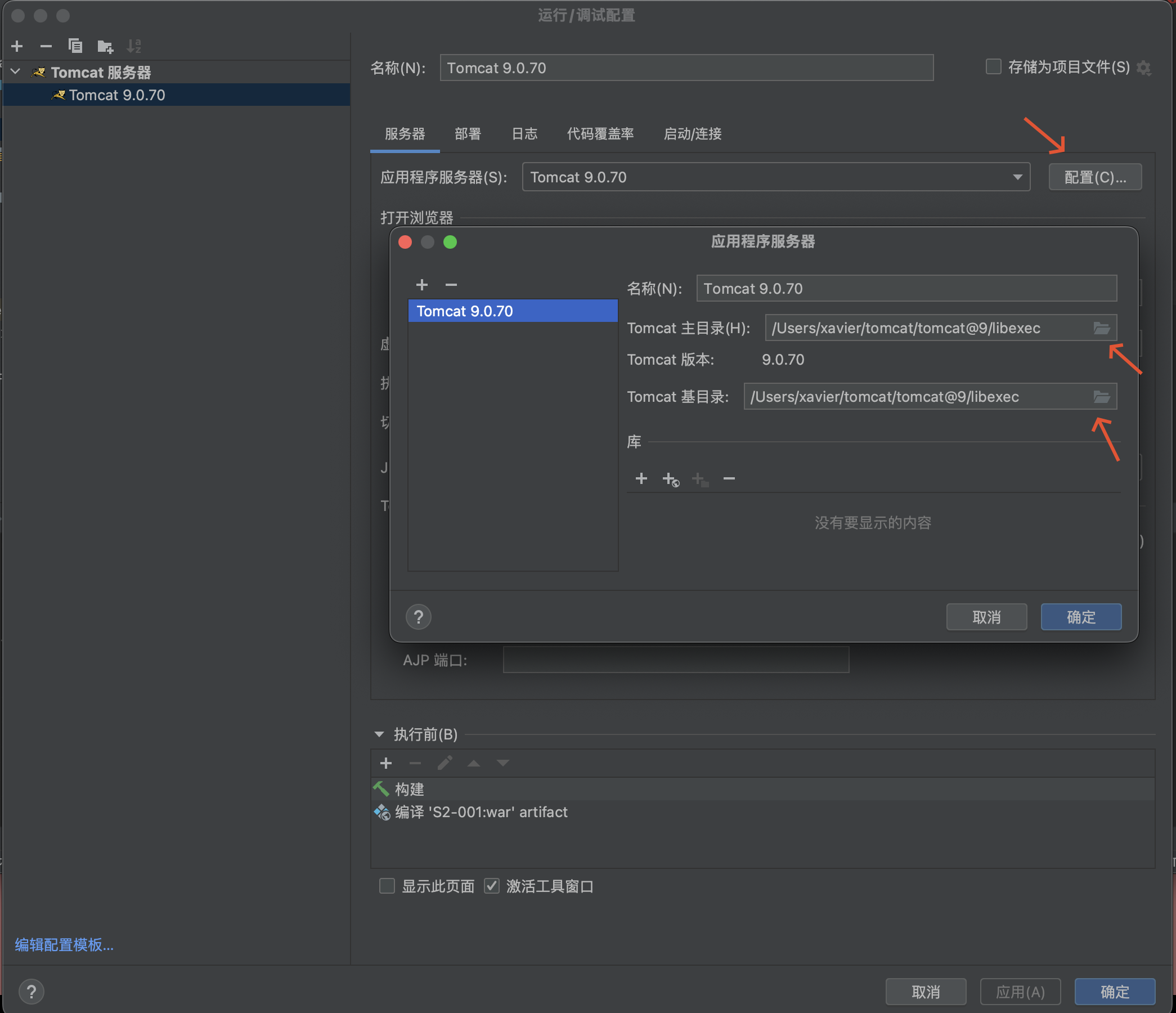Select 构建 before-launch task

pos(763,789)
